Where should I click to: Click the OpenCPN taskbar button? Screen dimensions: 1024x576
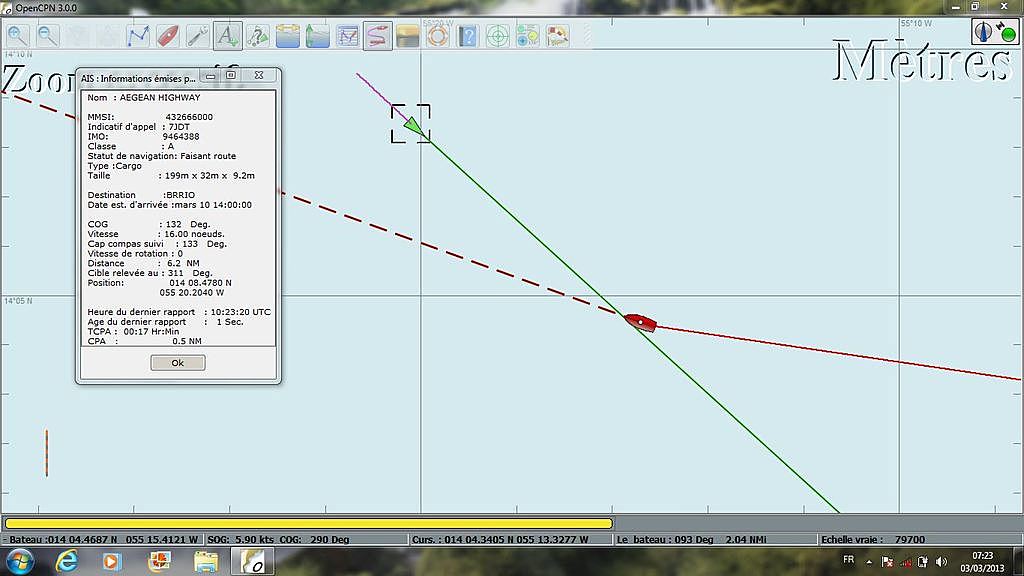tap(252, 562)
